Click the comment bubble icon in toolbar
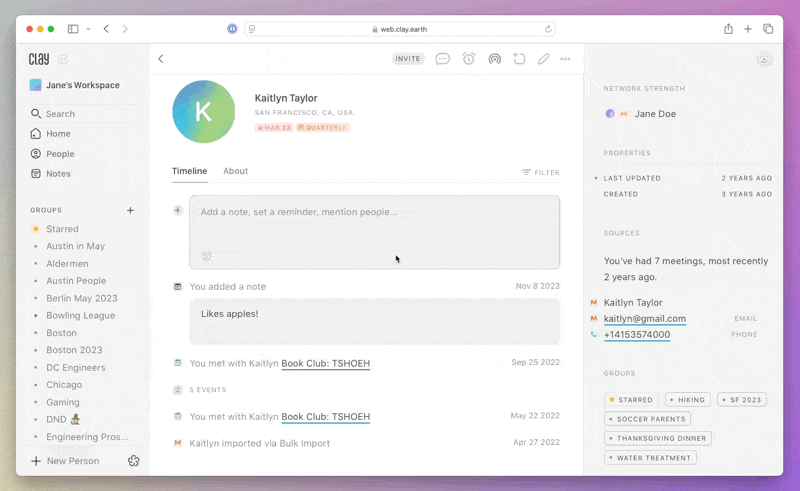This screenshot has height=491, width=800. click(x=442, y=59)
